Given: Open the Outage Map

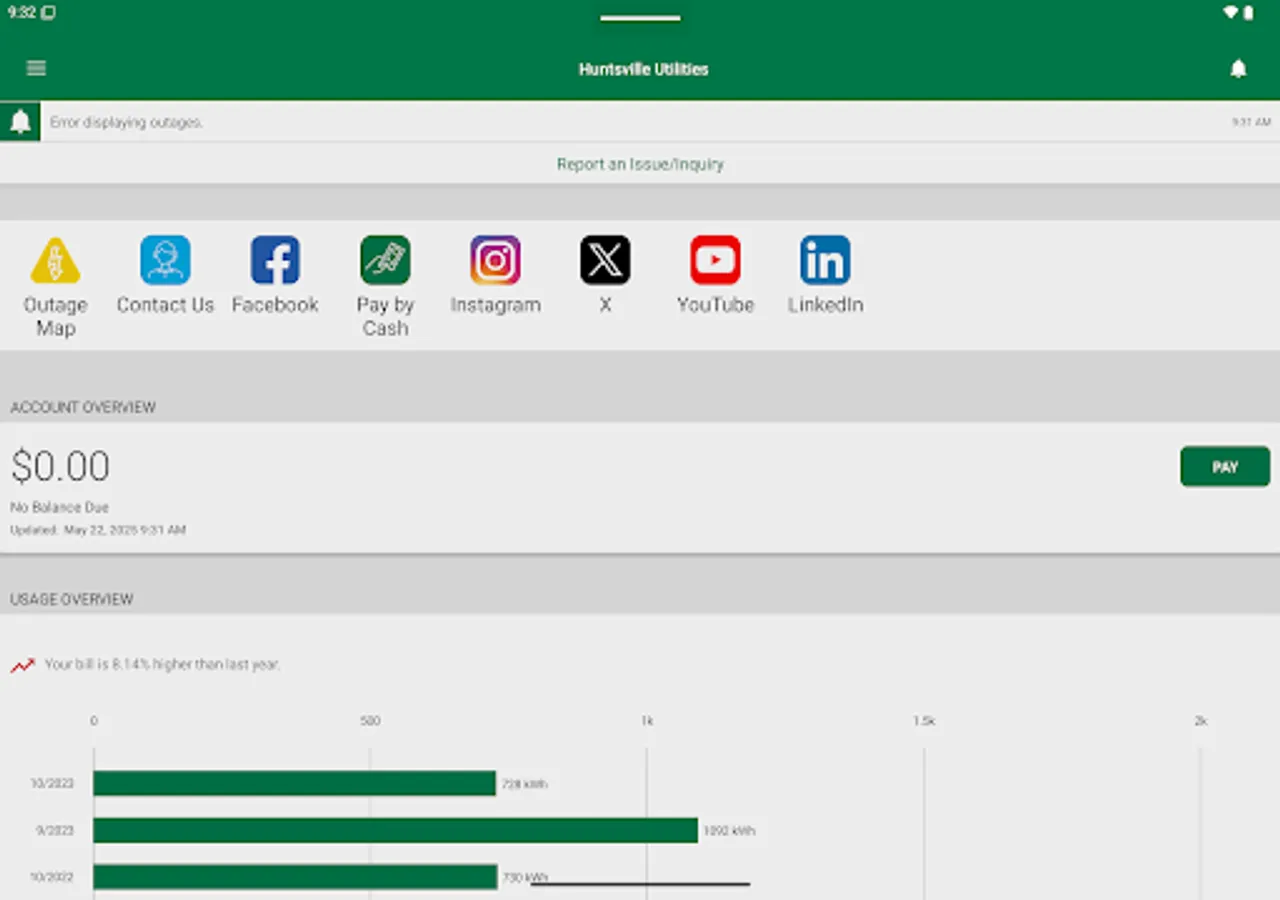Looking at the screenshot, I should point(55,260).
